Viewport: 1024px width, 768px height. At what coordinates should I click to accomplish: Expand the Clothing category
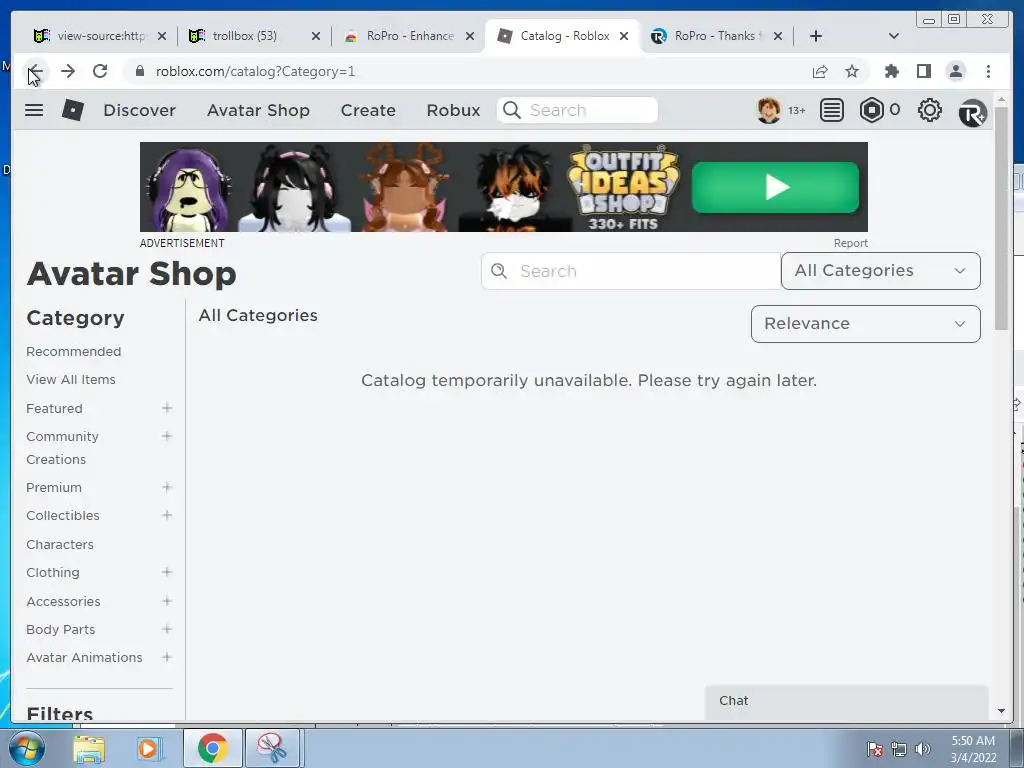(x=167, y=572)
